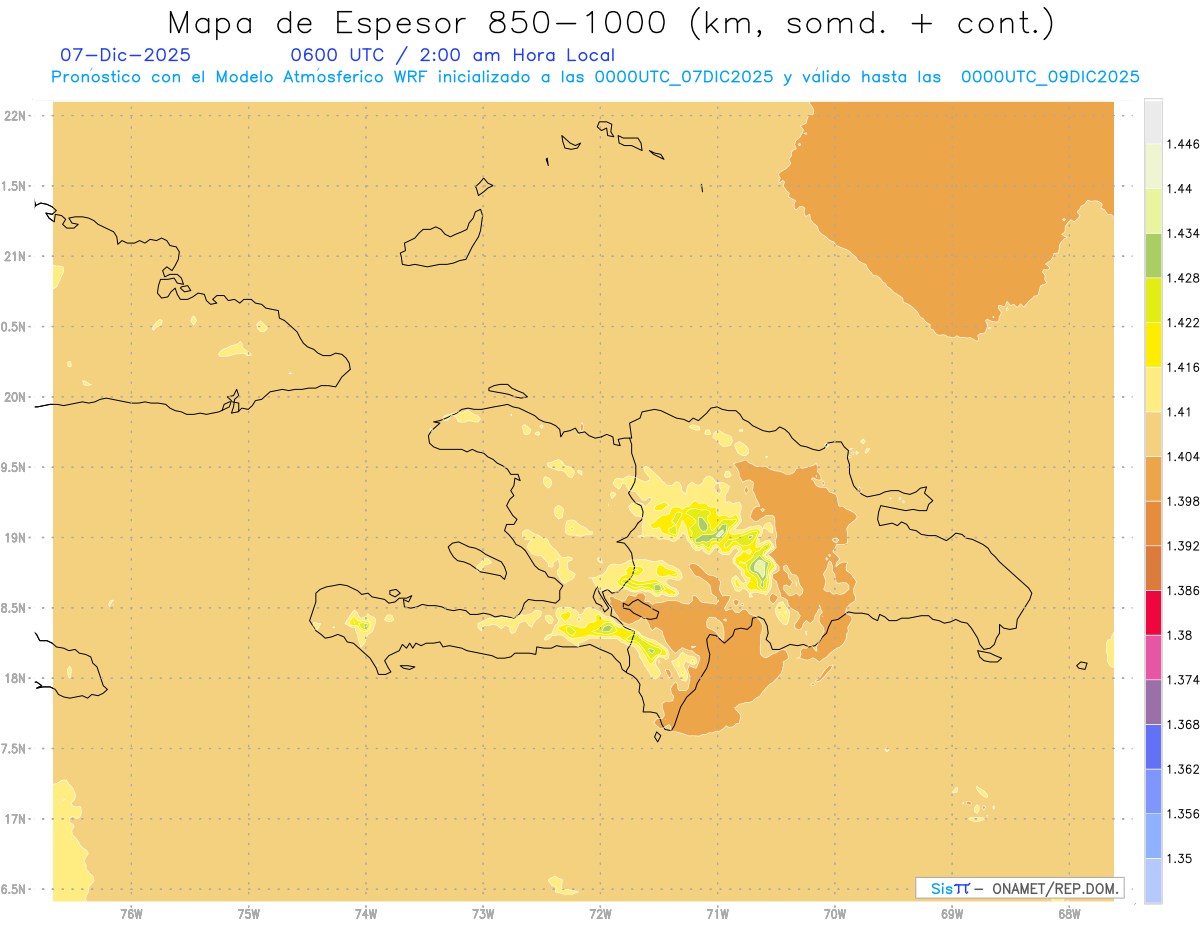
Task: Click the tan legend swatch between 1.404 and 1.41
Action: [x=1153, y=433]
